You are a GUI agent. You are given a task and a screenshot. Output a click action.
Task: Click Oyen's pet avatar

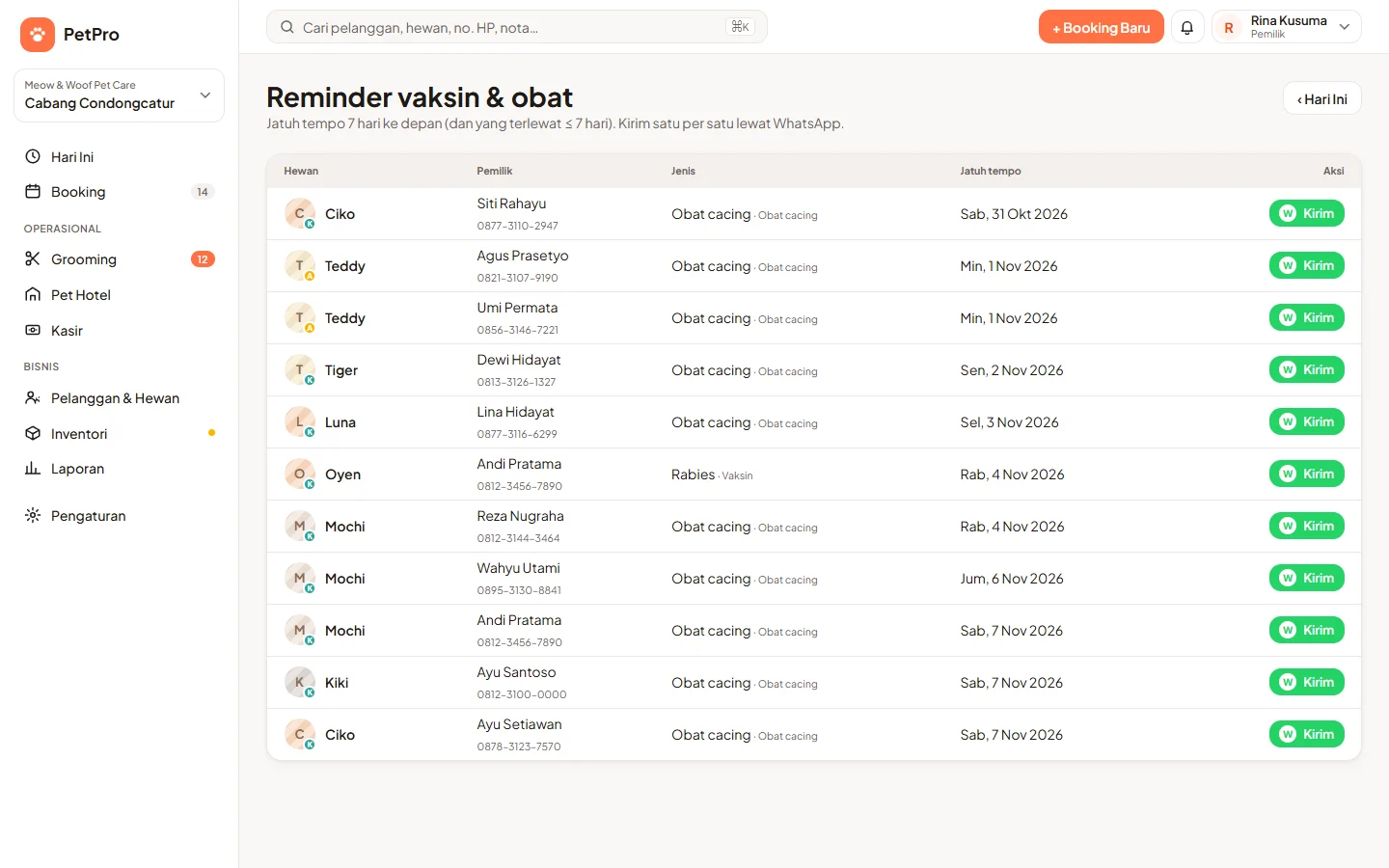pos(300,475)
